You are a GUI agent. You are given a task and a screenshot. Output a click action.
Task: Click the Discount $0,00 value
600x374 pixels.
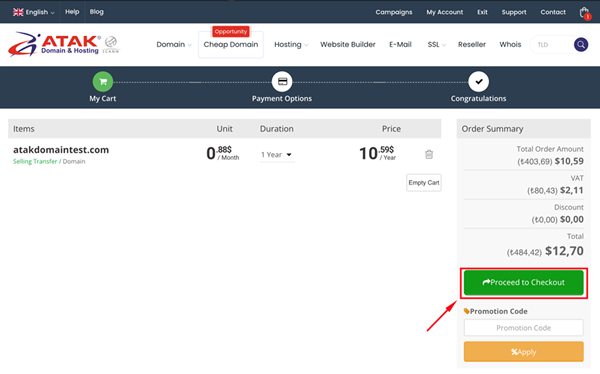[572, 219]
